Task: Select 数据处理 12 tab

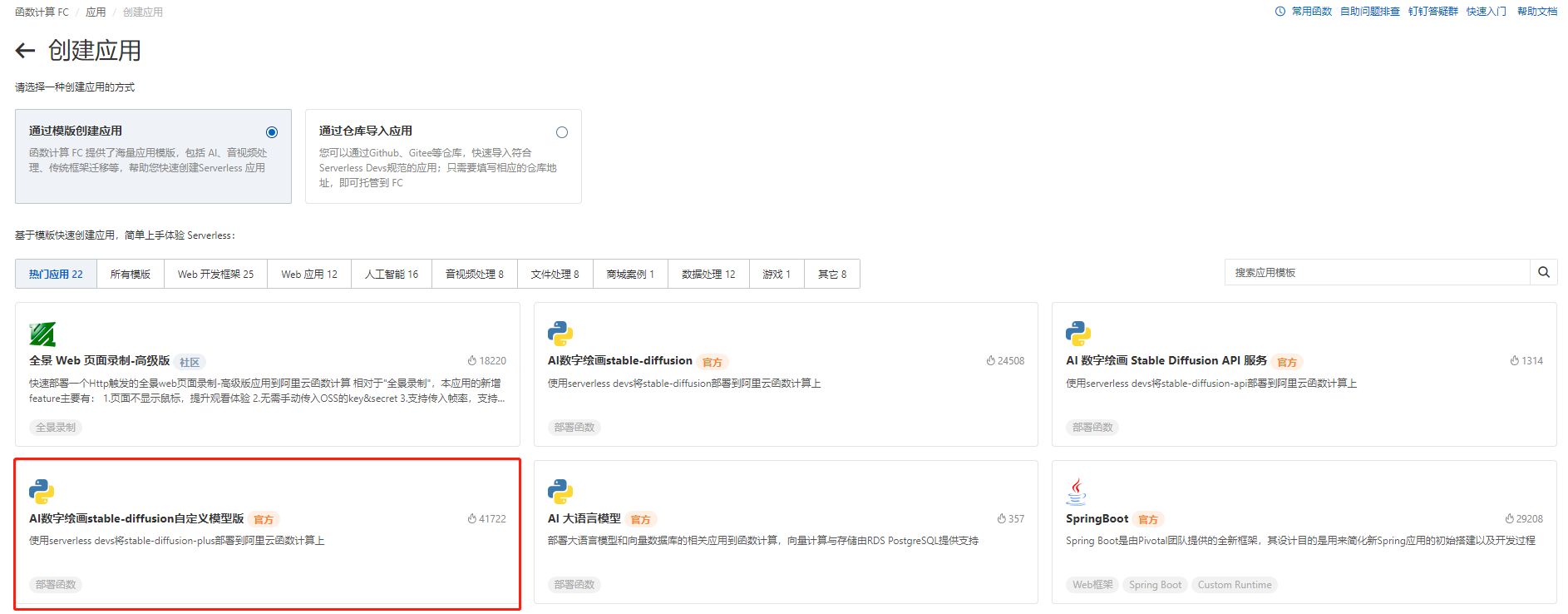Action: (708, 274)
